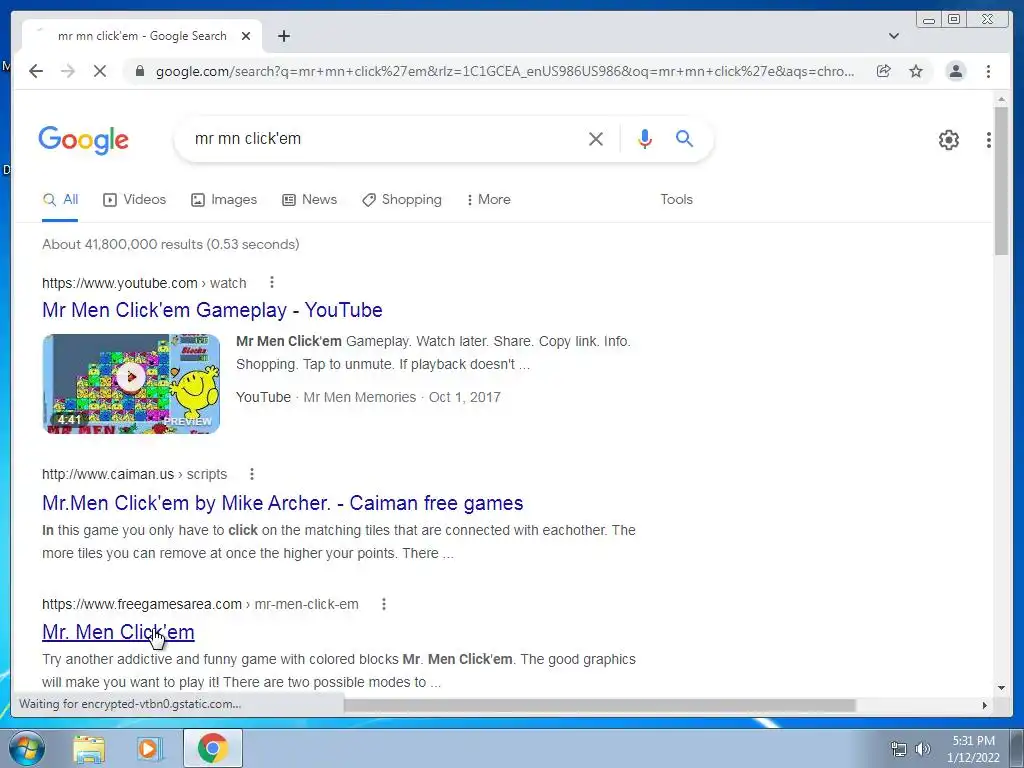Open volume control tray icon
Screen dimensions: 1024x768
(x=922, y=749)
